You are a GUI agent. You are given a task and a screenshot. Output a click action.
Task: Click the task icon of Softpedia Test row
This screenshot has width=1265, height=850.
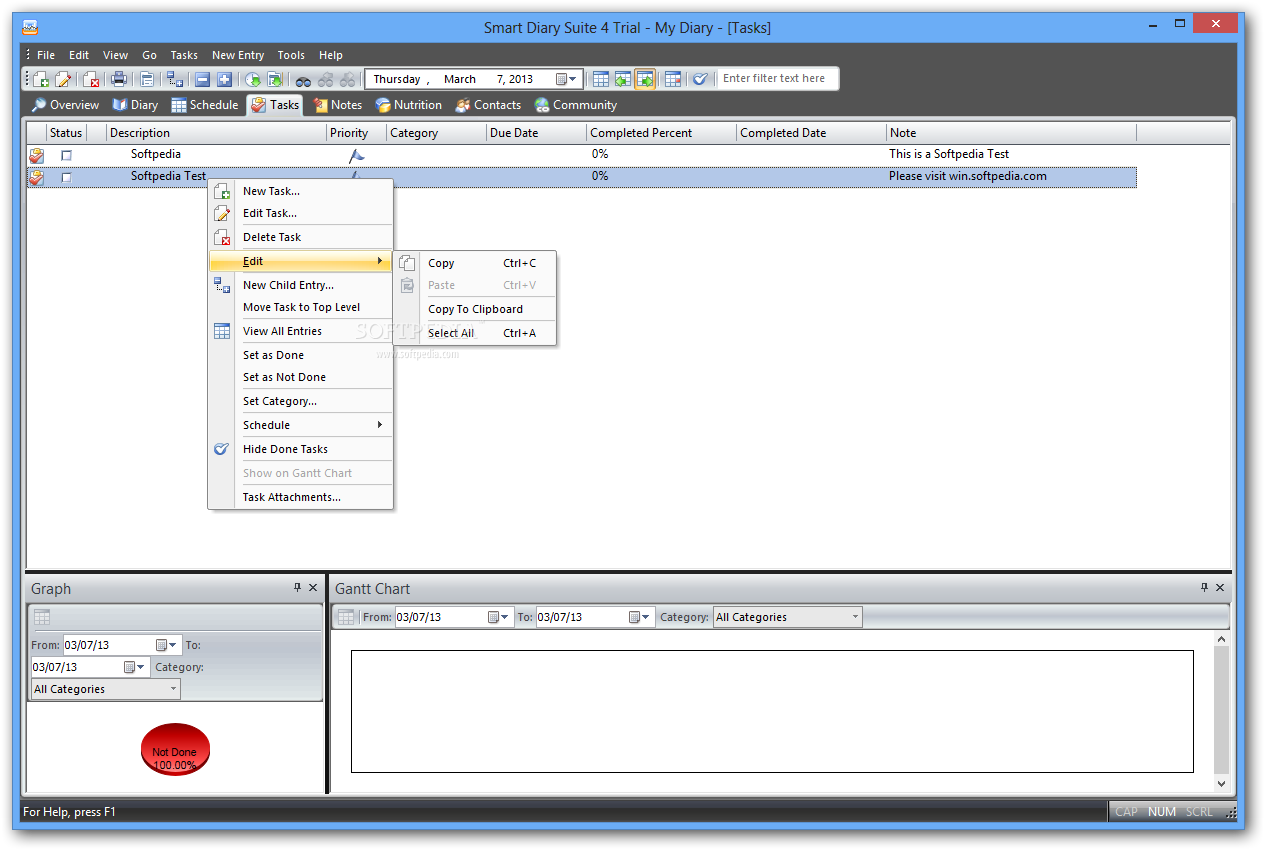pos(36,177)
